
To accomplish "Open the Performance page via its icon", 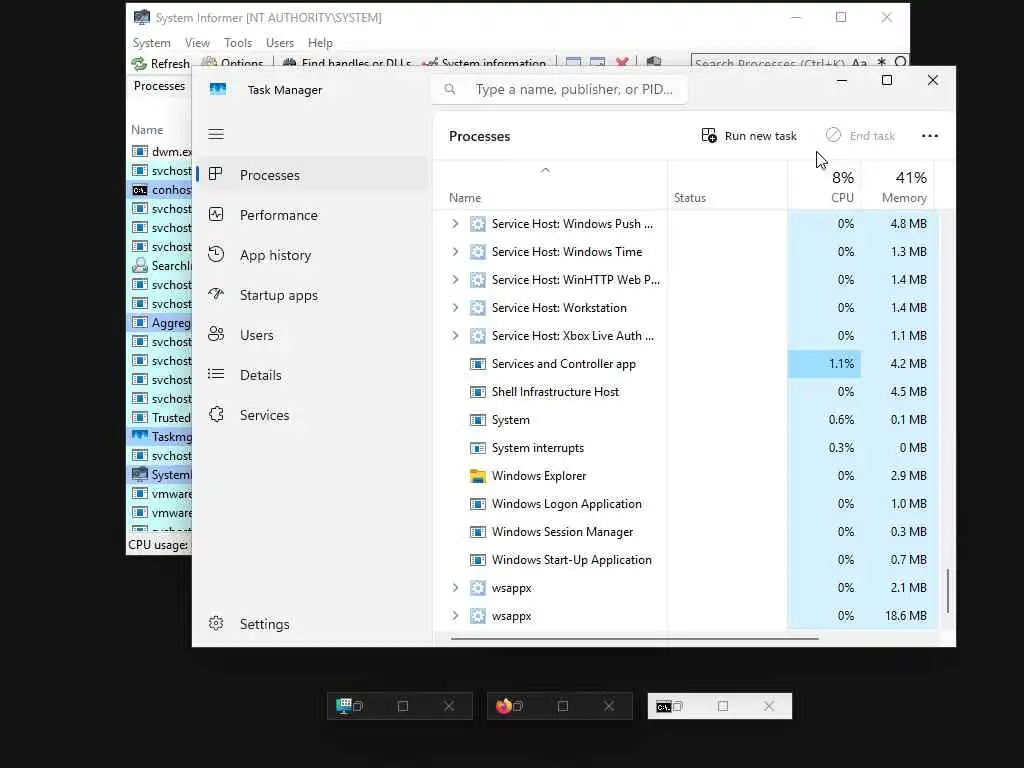I will tap(216, 214).
